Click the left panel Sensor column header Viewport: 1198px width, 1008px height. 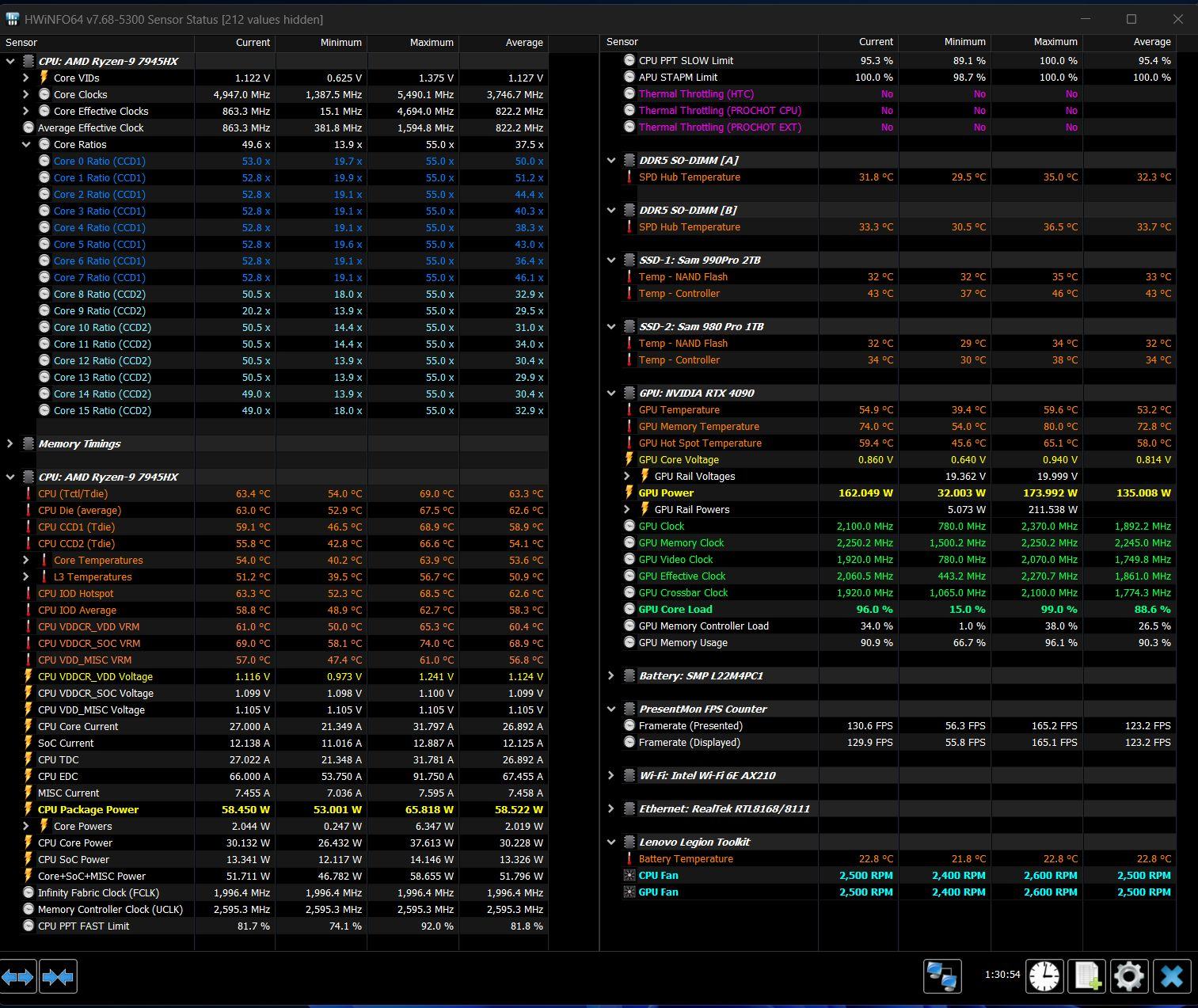tap(97, 42)
